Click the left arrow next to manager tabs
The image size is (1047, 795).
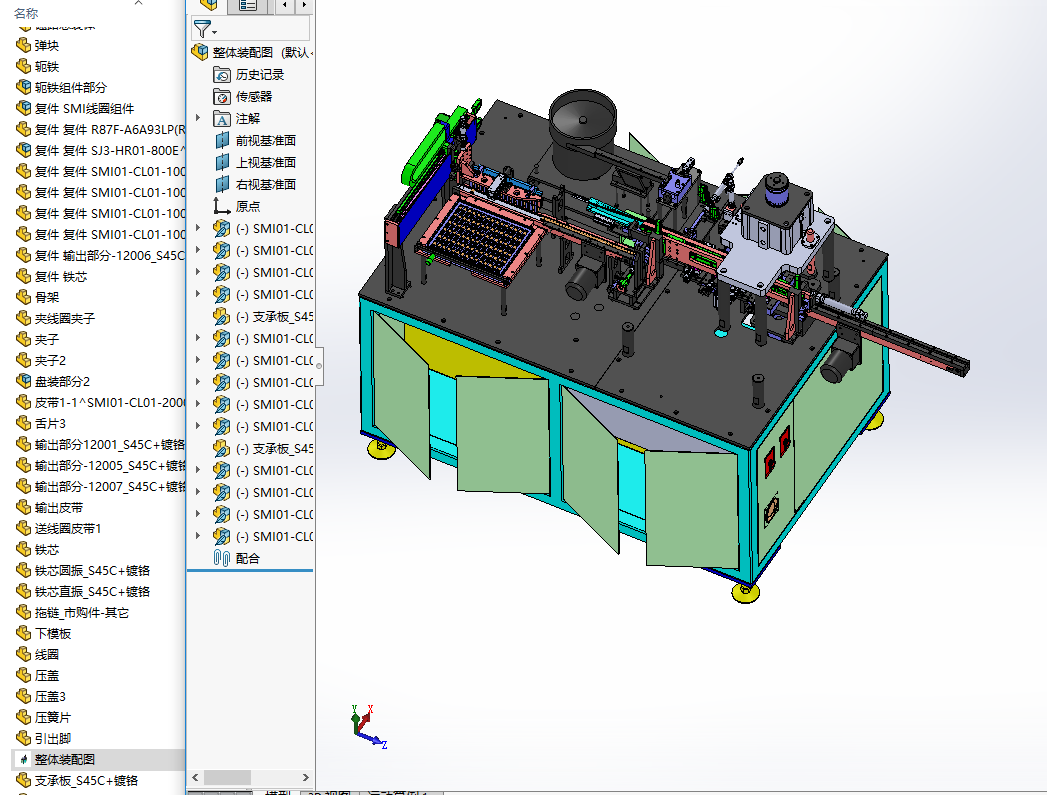(x=284, y=5)
